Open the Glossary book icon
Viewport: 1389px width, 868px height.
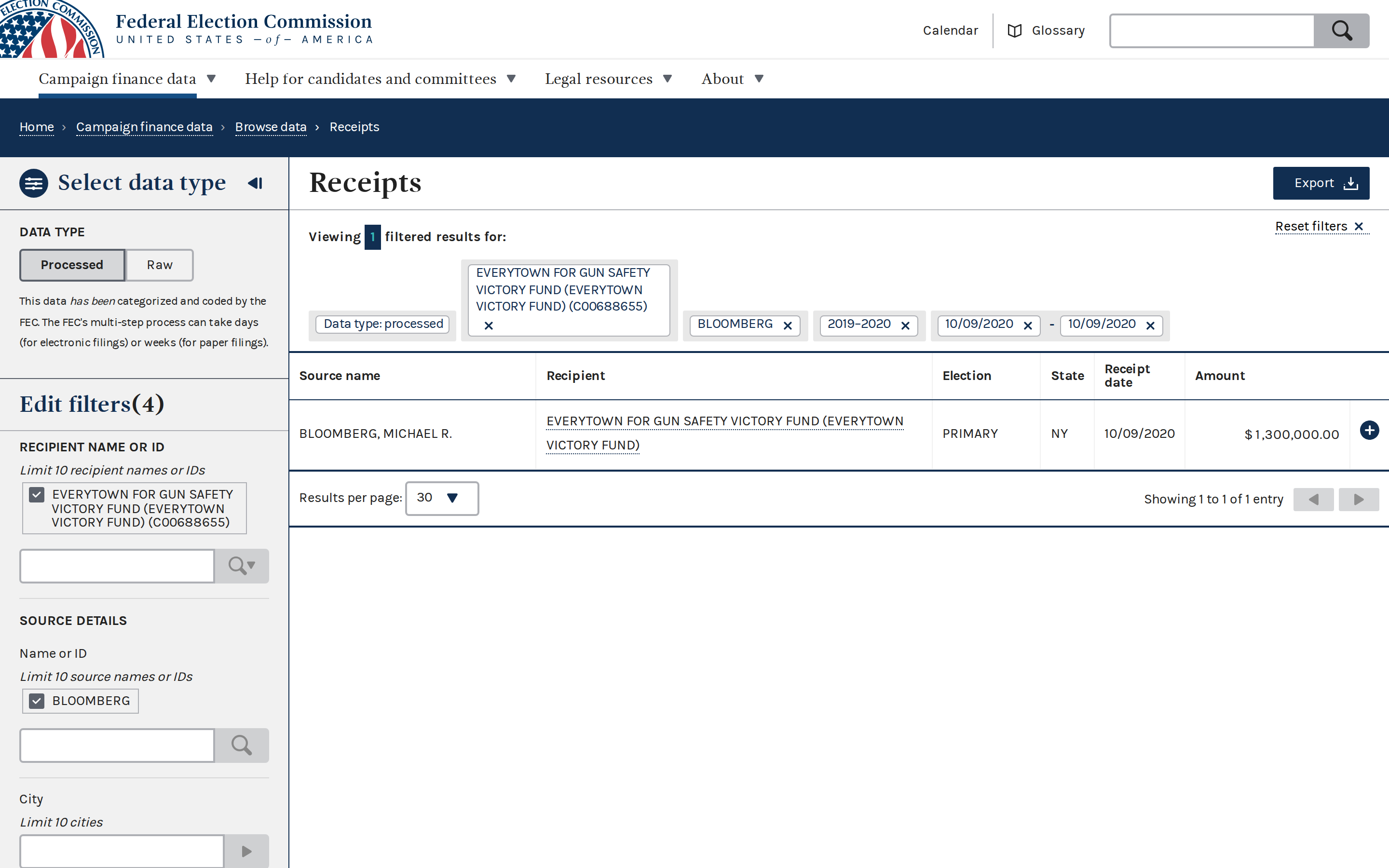1014,30
